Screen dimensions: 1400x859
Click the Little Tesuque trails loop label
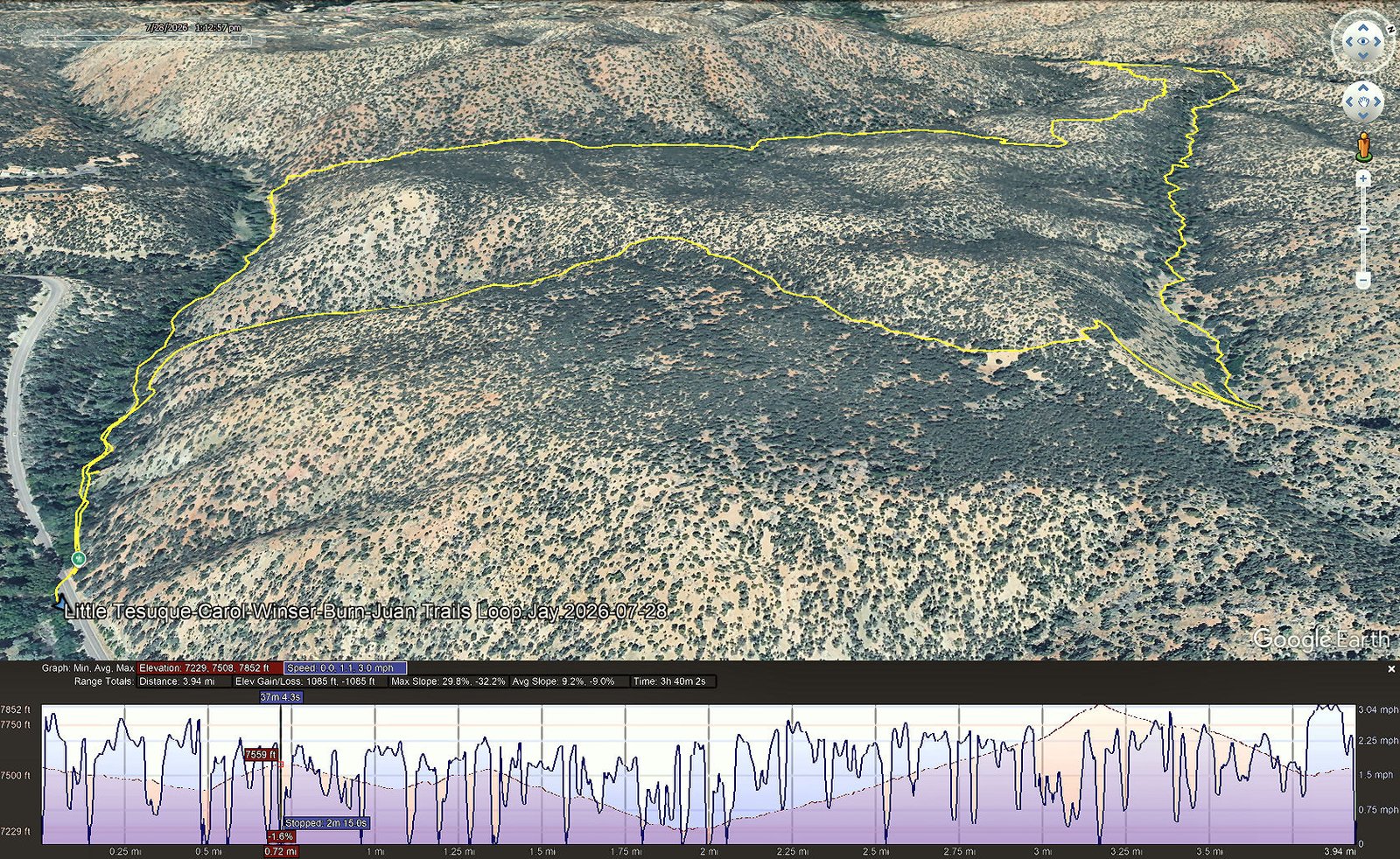(x=366, y=611)
